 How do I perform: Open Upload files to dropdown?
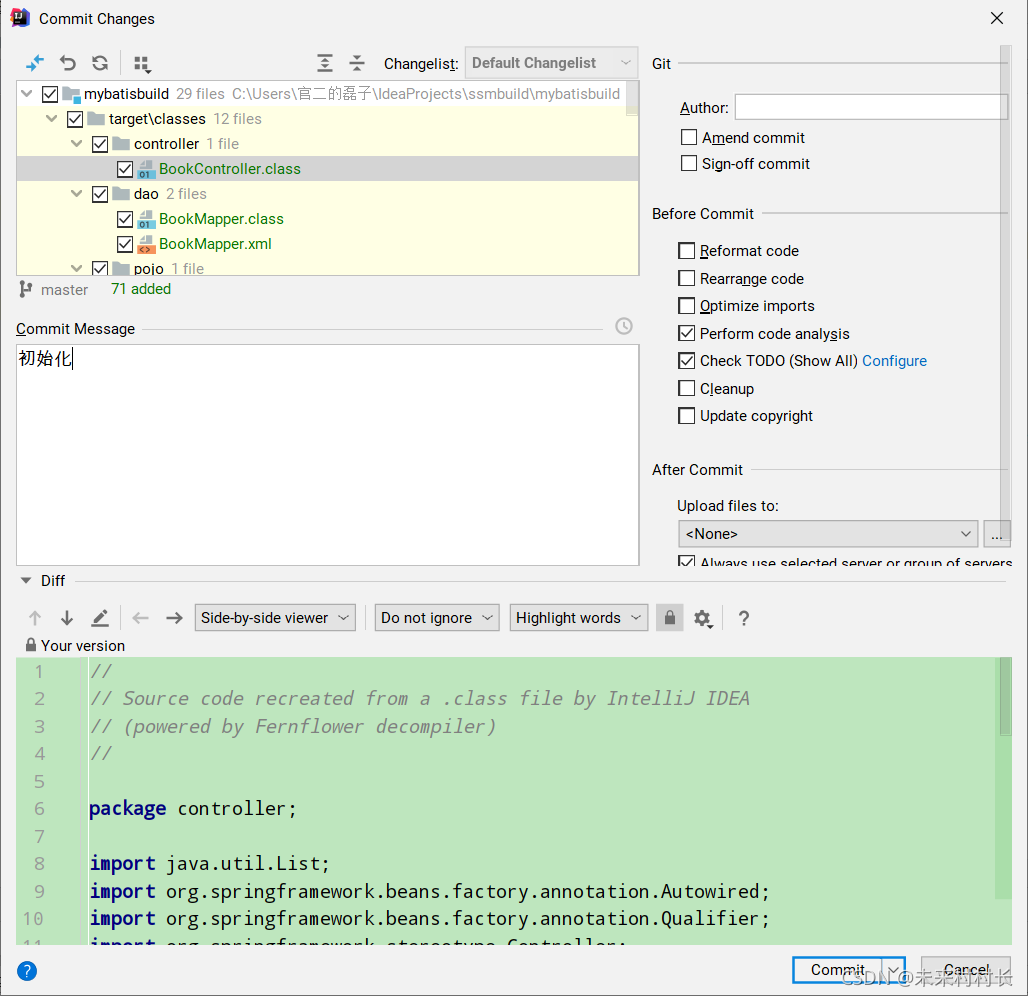coord(827,534)
